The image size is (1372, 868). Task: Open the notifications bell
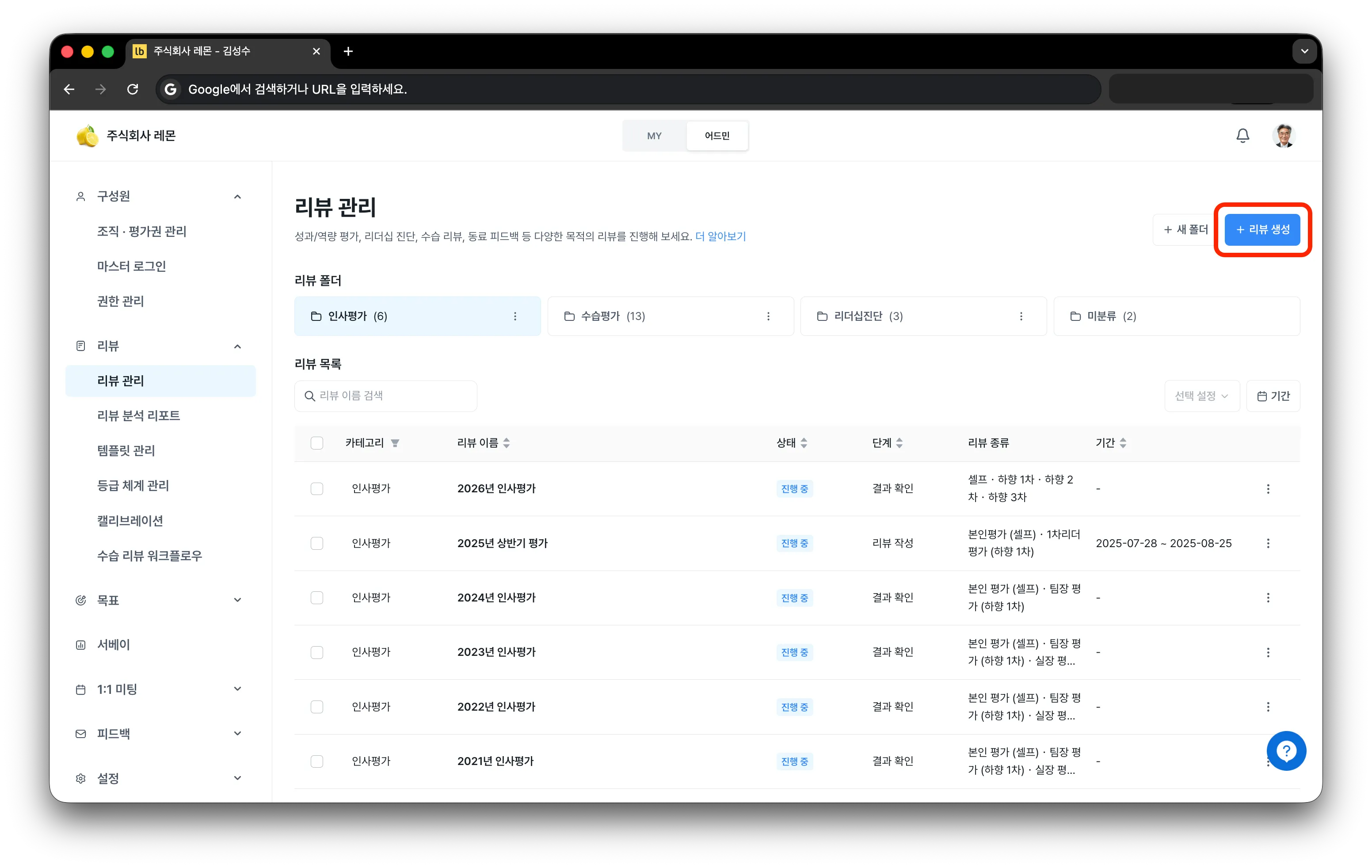[x=1242, y=136]
